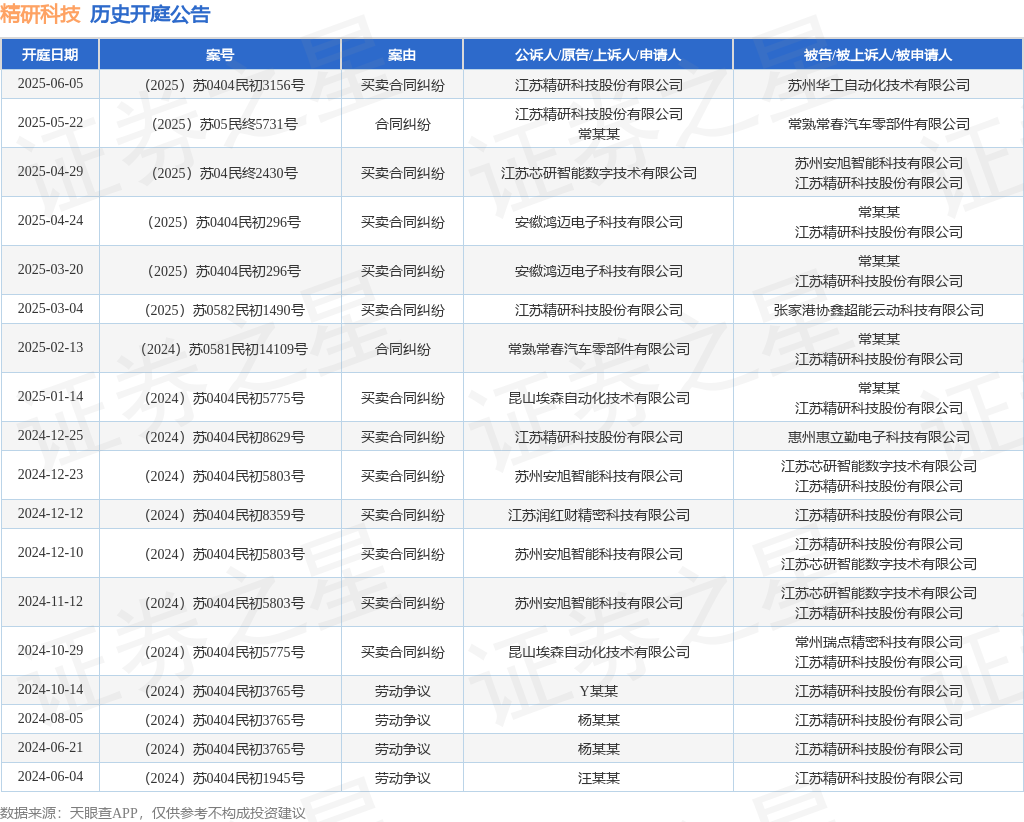This screenshot has height=822, width=1024.
Task: Select the date 2025-06-05
Action: 50,84
